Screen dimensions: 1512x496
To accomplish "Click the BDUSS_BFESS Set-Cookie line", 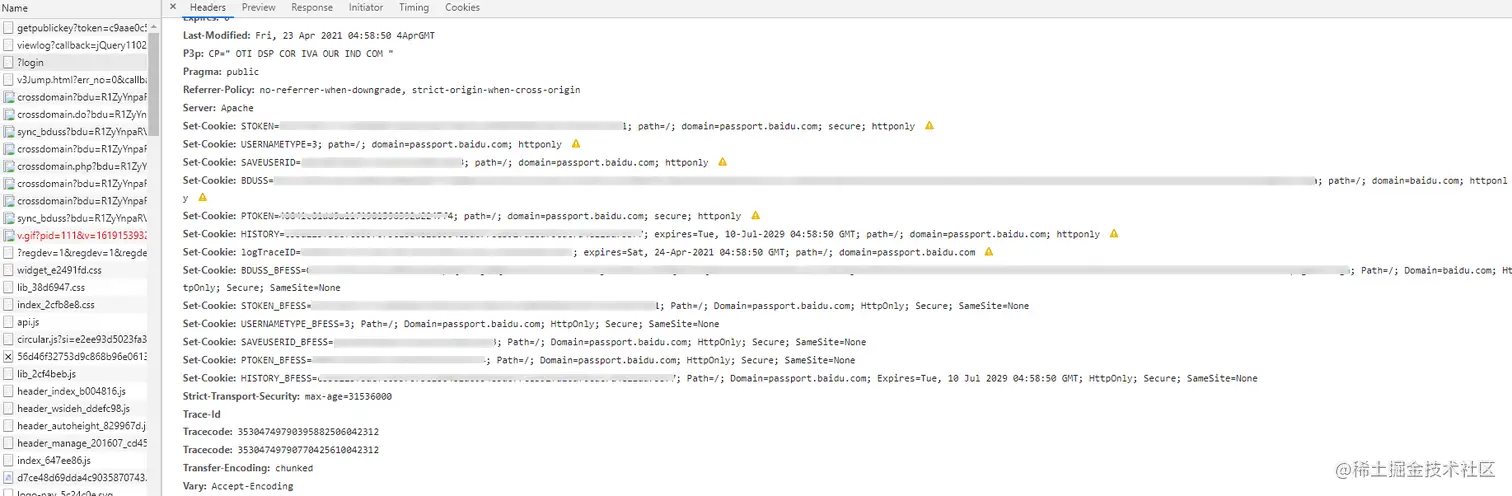I will point(847,279).
